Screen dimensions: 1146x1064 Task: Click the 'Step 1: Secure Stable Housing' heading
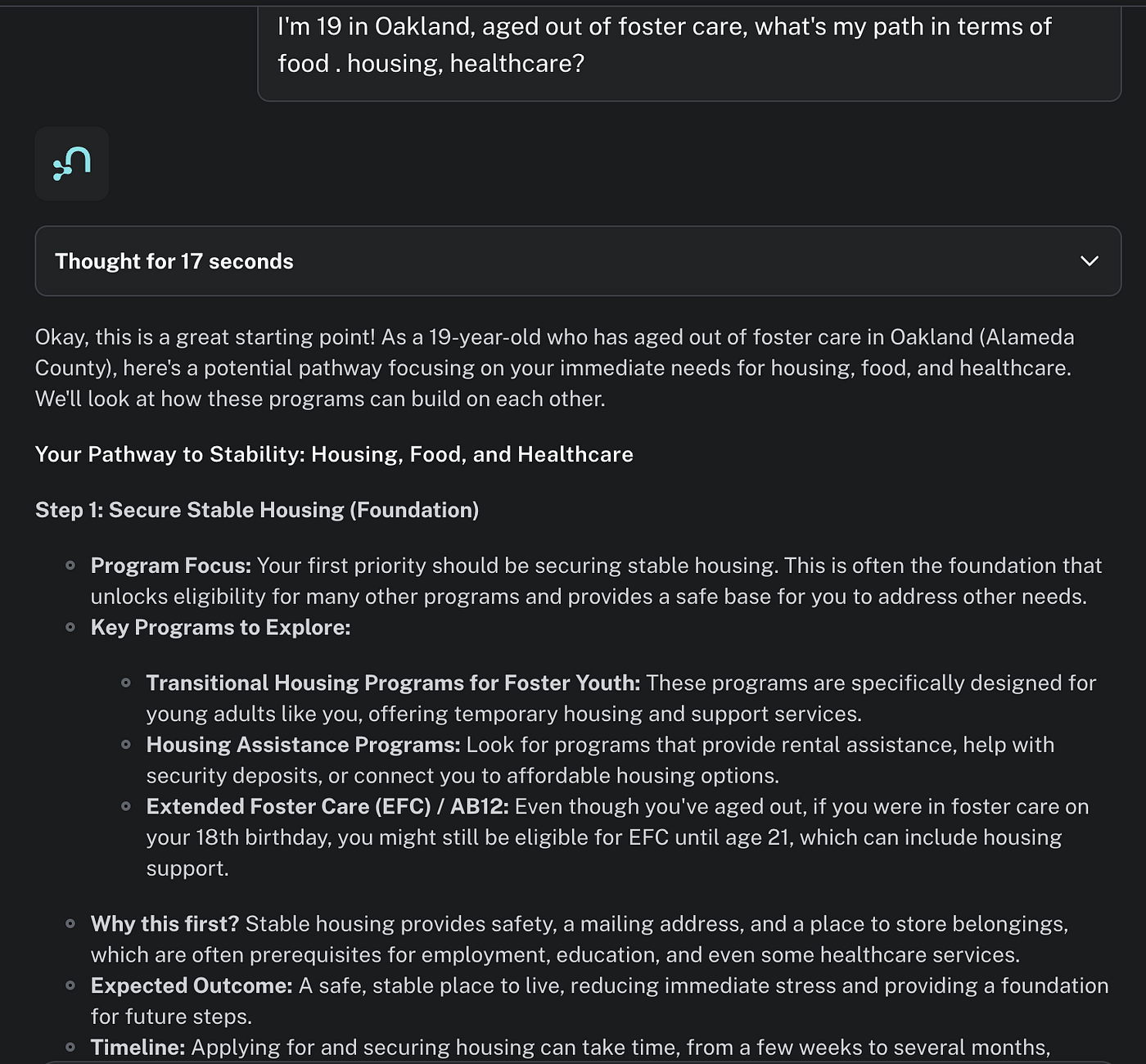pyautogui.click(x=257, y=510)
